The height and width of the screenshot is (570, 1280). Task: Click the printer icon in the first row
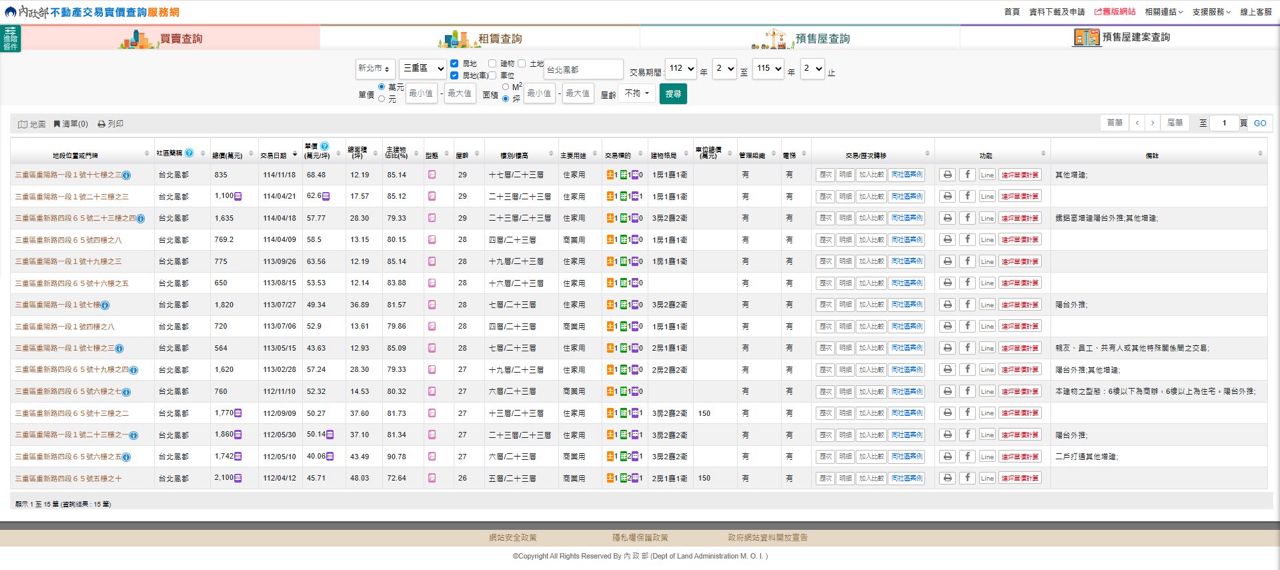[x=947, y=174]
